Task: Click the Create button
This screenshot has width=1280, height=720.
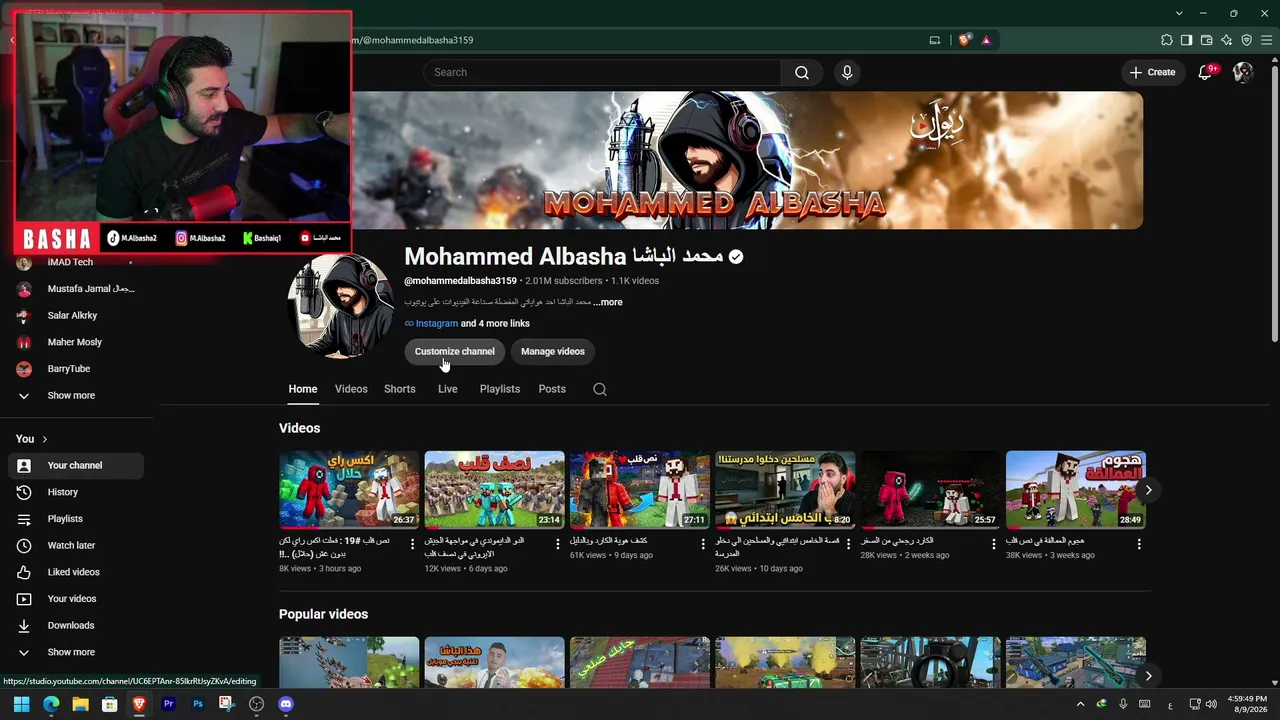Action: [1152, 72]
